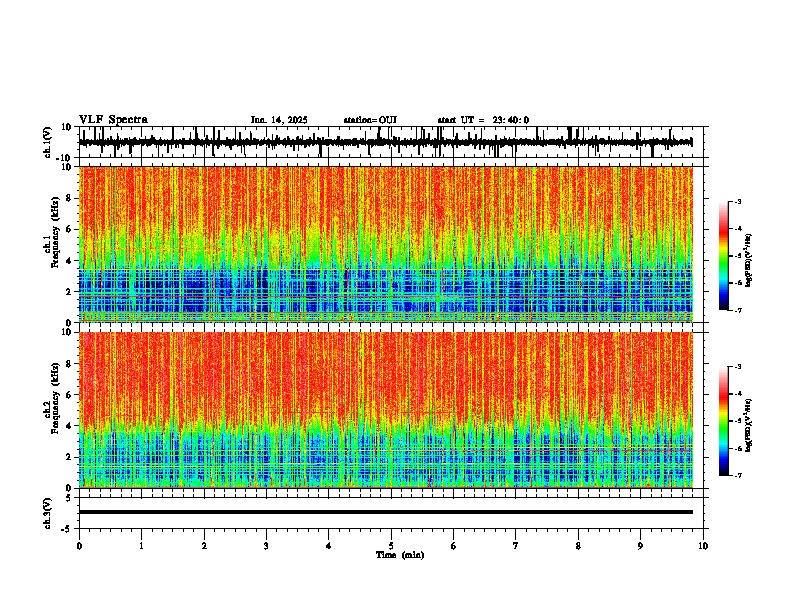
Task: Click the time axis tick label 3
Action: point(266,546)
